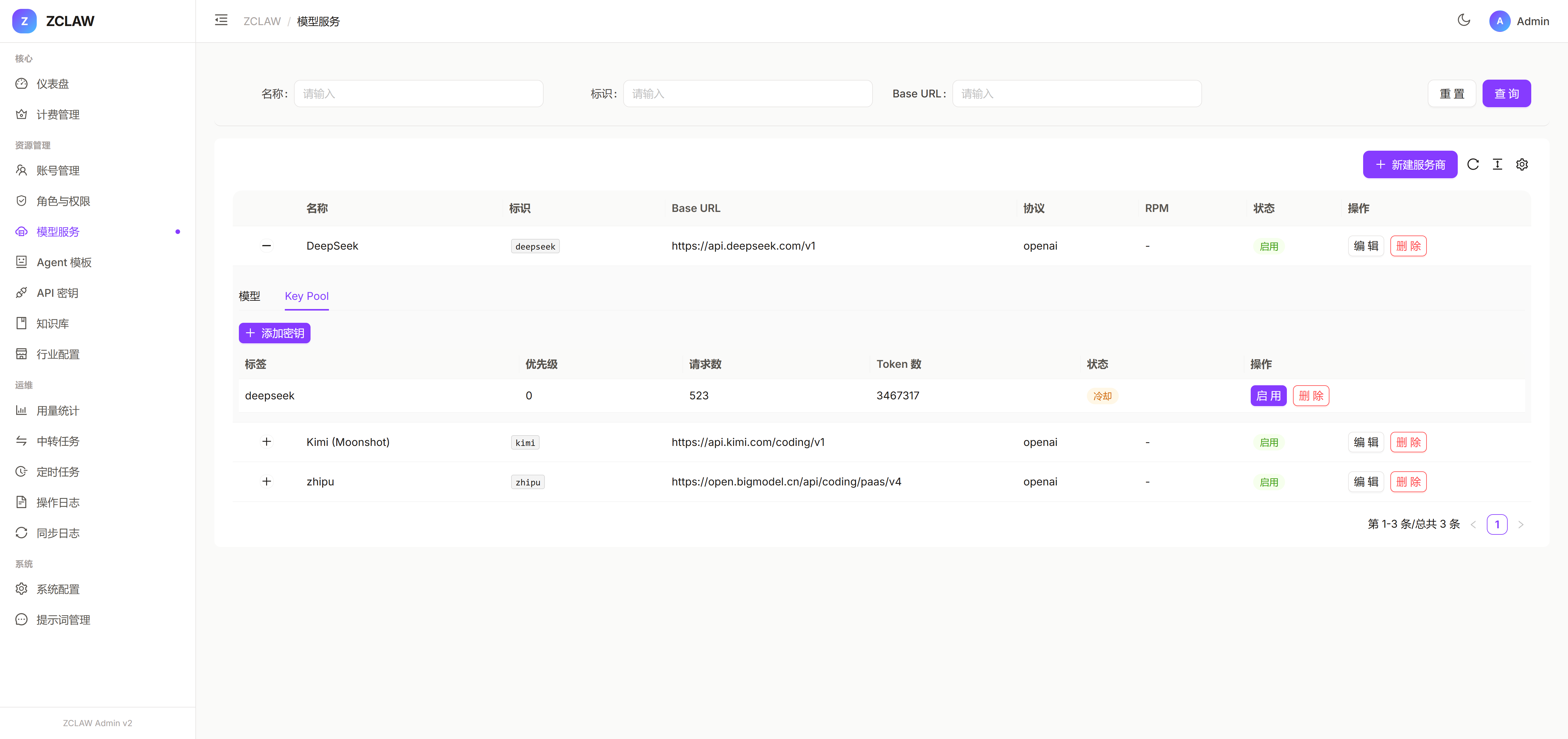This screenshot has height=739, width=1568.
Task: Select the Key Pool tab
Action: point(306,296)
